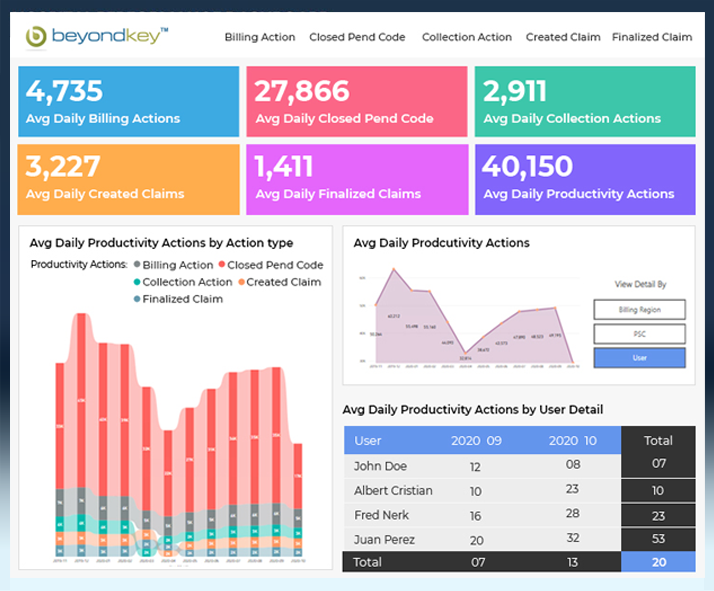Click the Avg Daily Created Claims card
This screenshot has width=714, height=591.
pyautogui.click(x=129, y=179)
